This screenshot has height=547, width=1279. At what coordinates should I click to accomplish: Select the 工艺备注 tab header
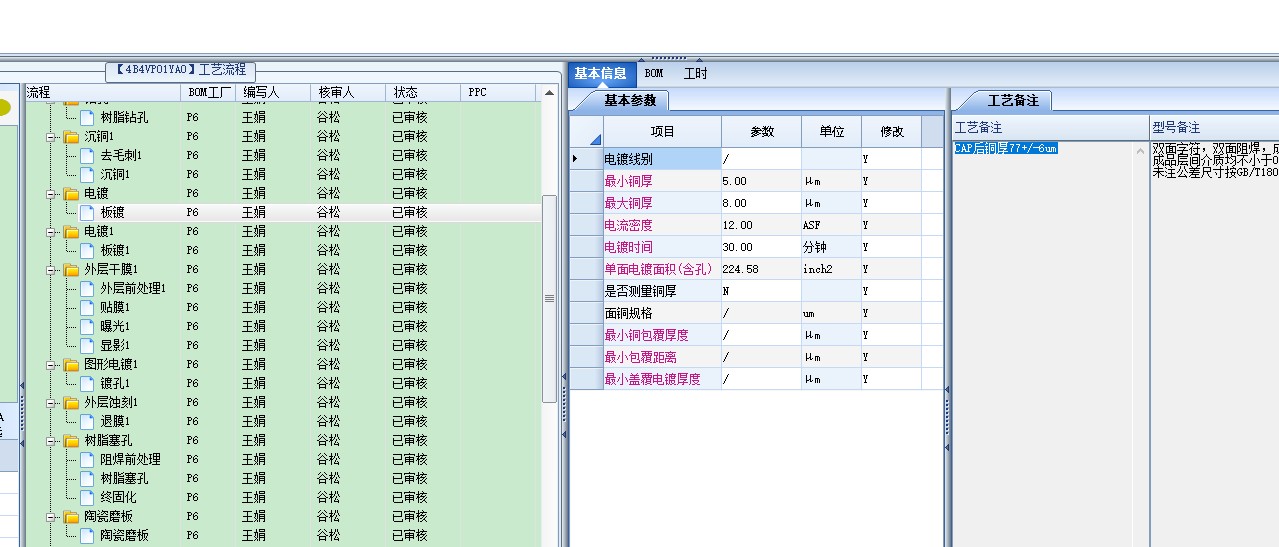pyautogui.click(x=1013, y=100)
